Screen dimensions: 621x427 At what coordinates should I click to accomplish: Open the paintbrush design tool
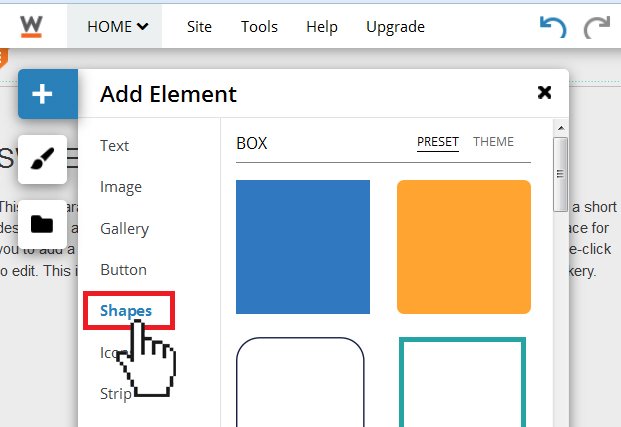(42, 159)
